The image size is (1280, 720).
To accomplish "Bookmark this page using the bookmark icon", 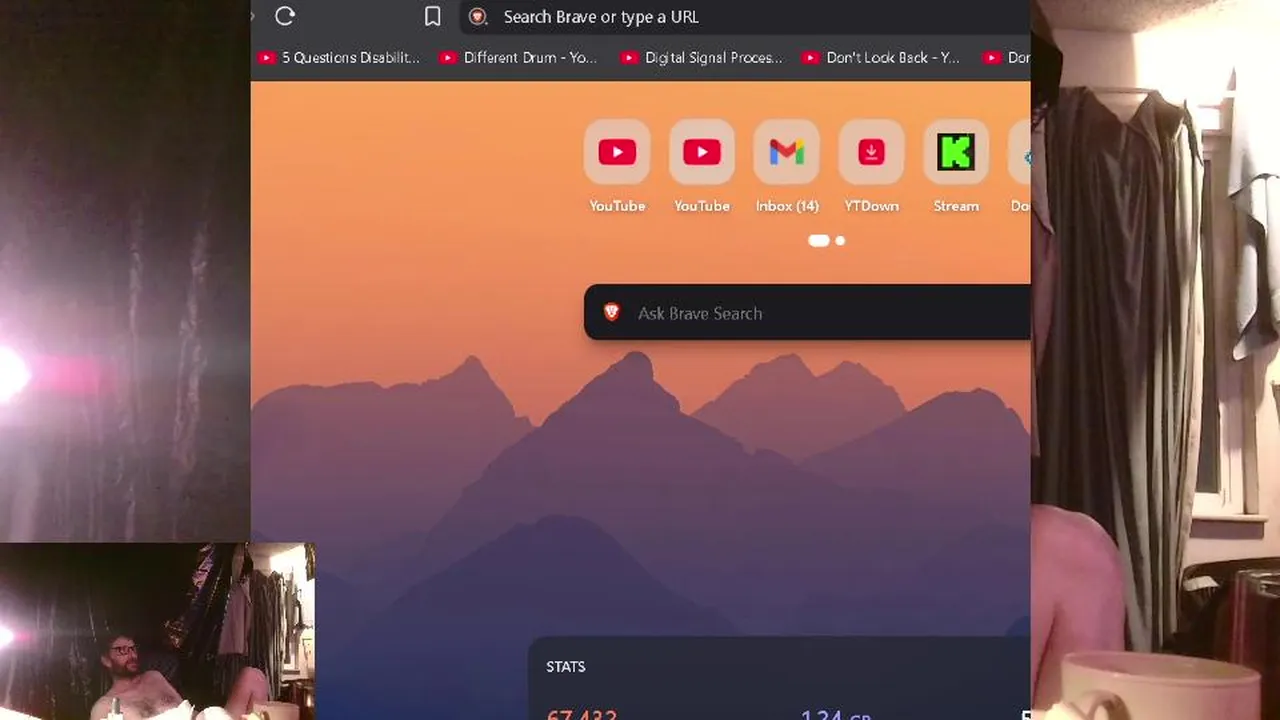I will click(432, 16).
